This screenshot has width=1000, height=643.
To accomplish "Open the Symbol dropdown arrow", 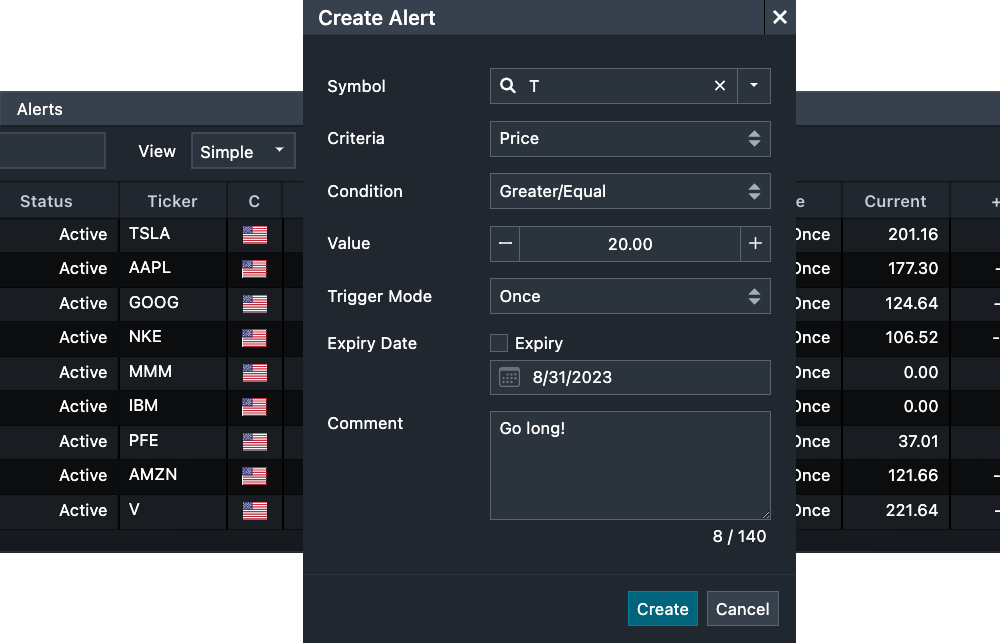I will tap(754, 86).
